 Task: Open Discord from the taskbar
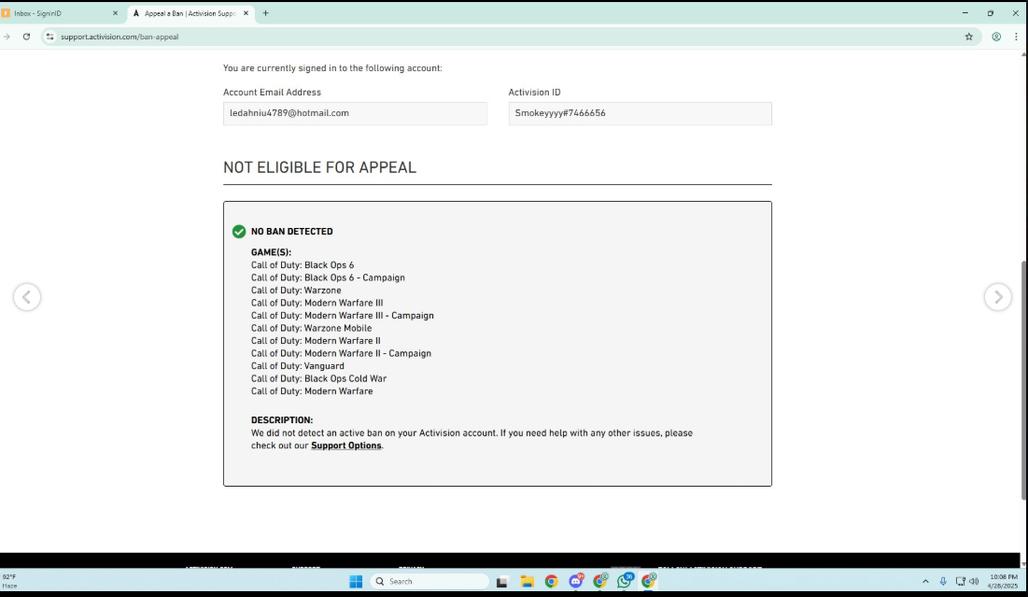(576, 581)
